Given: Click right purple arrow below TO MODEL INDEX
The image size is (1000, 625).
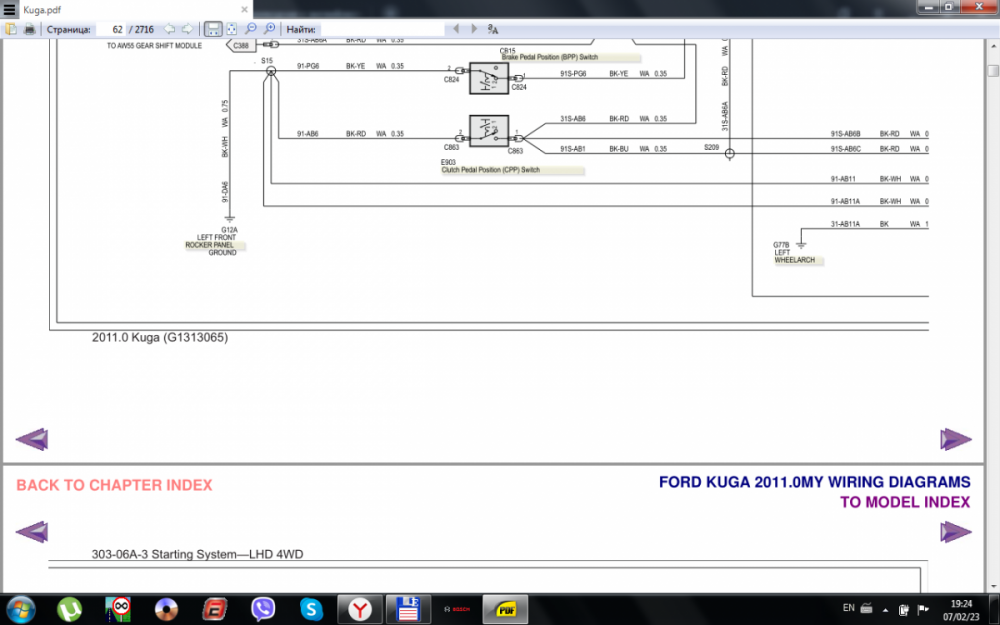Looking at the screenshot, I should (x=956, y=531).
